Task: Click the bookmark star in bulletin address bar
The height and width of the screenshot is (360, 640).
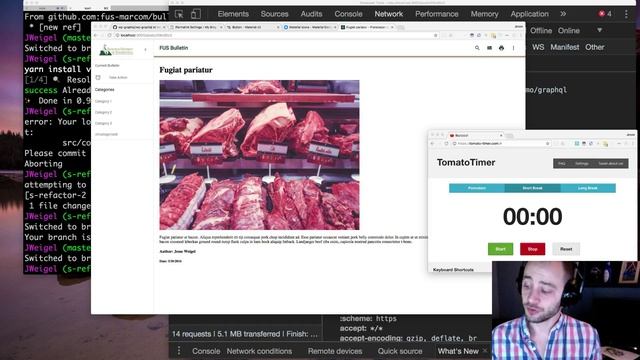Action: (436, 36)
